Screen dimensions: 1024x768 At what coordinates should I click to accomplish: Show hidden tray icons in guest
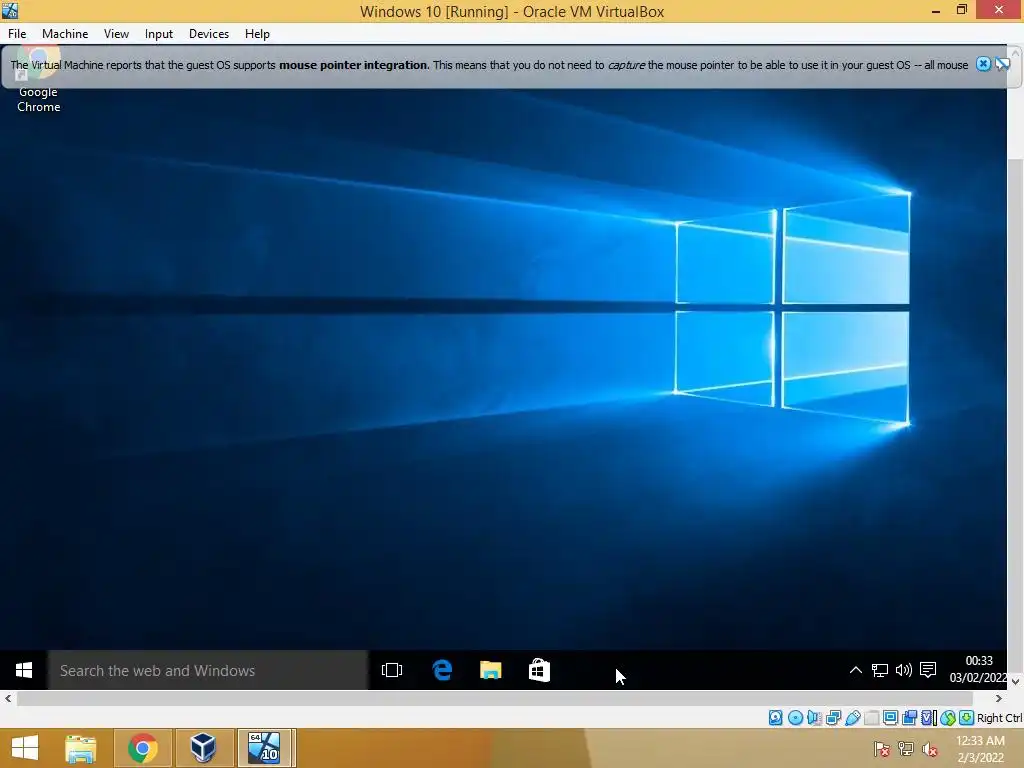(856, 670)
